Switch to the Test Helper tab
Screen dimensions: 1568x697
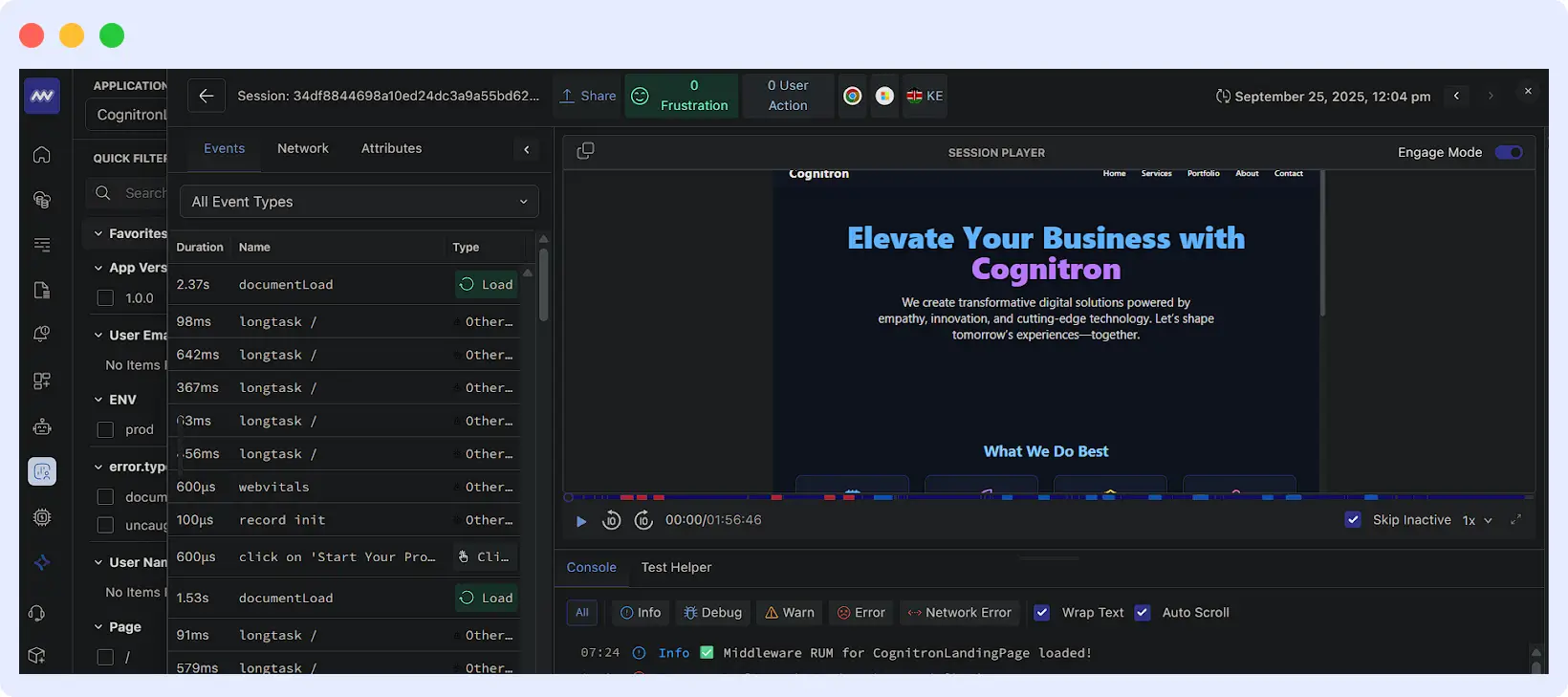[677, 567]
